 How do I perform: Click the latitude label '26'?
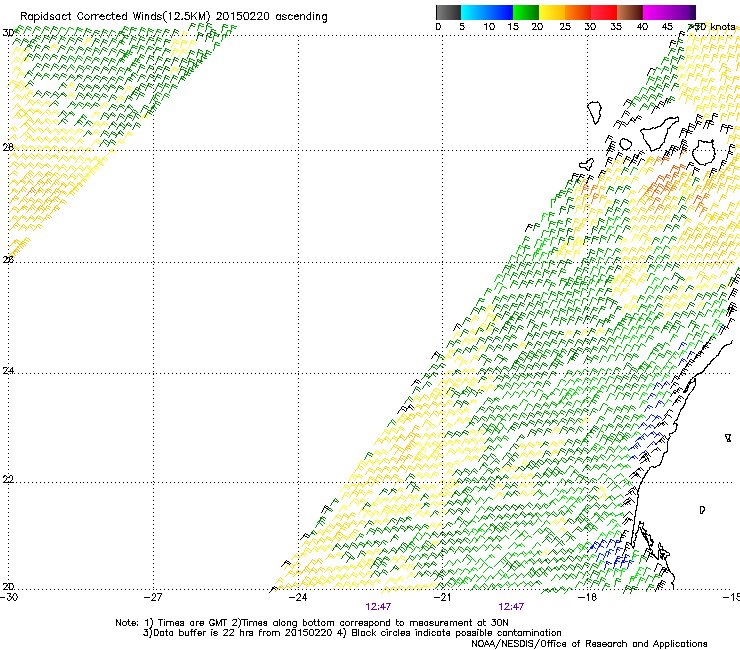[8, 259]
